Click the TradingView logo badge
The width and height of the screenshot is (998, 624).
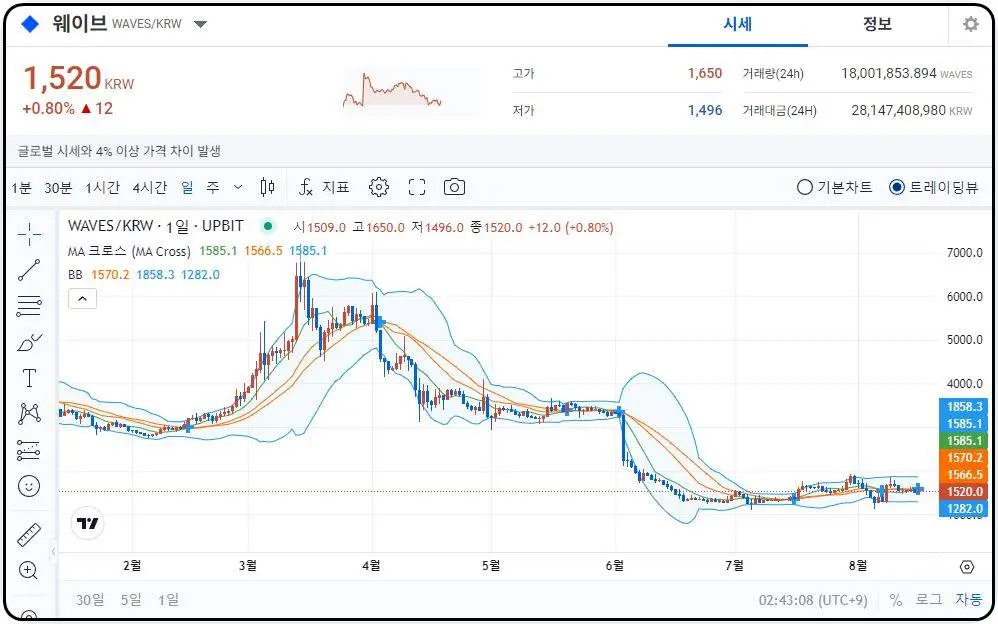tap(87, 523)
